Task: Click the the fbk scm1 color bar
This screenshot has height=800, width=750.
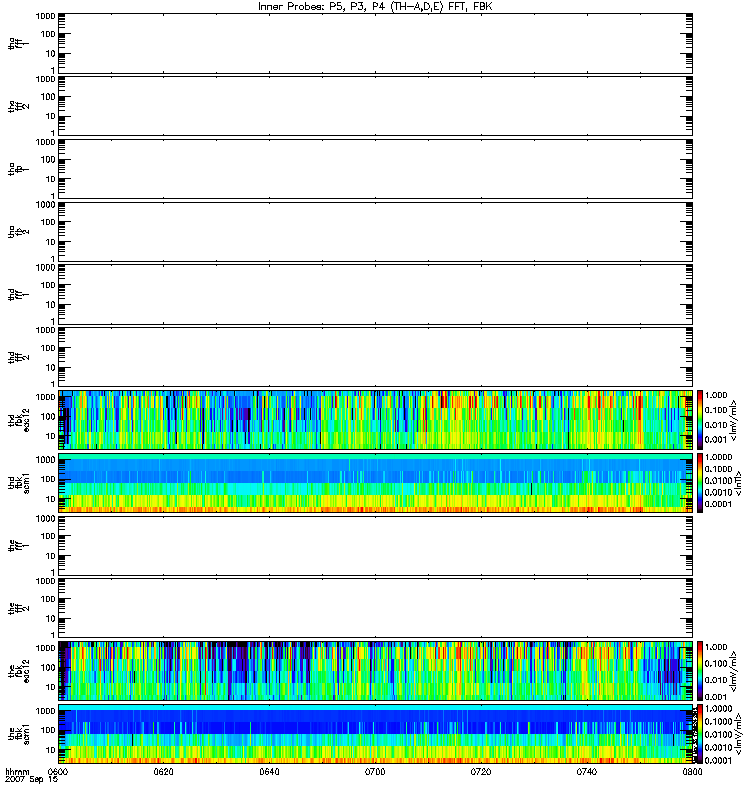Action: pyautogui.click(x=700, y=734)
